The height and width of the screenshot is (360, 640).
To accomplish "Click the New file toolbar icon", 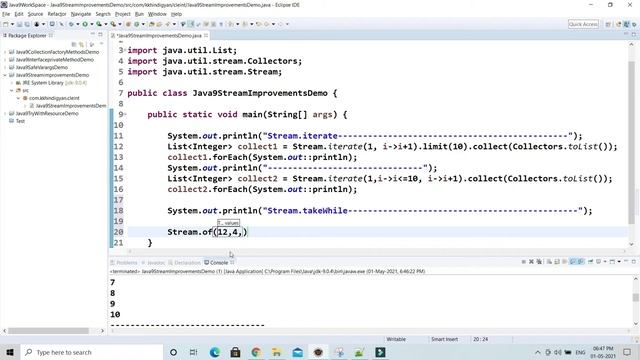I will 5,24.
